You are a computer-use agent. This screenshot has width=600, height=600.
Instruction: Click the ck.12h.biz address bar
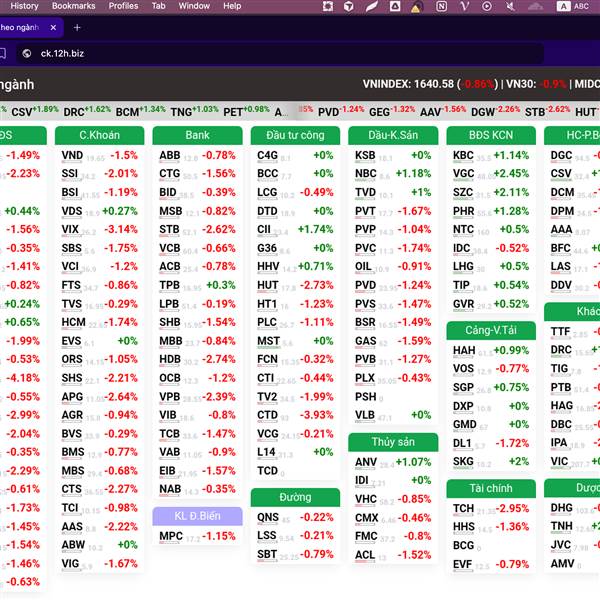(x=279, y=53)
